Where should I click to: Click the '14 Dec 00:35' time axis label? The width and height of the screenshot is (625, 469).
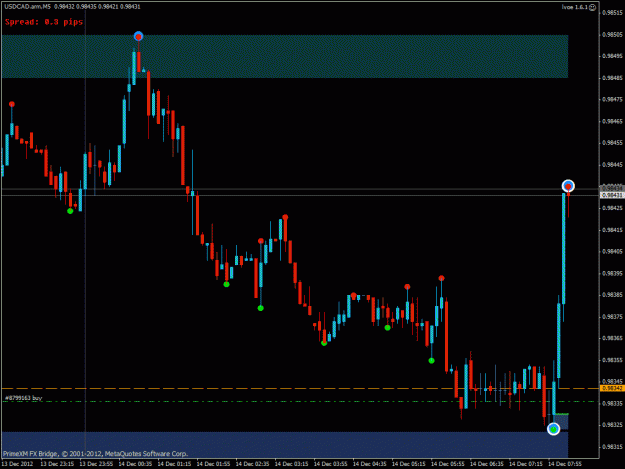[x=135, y=464]
